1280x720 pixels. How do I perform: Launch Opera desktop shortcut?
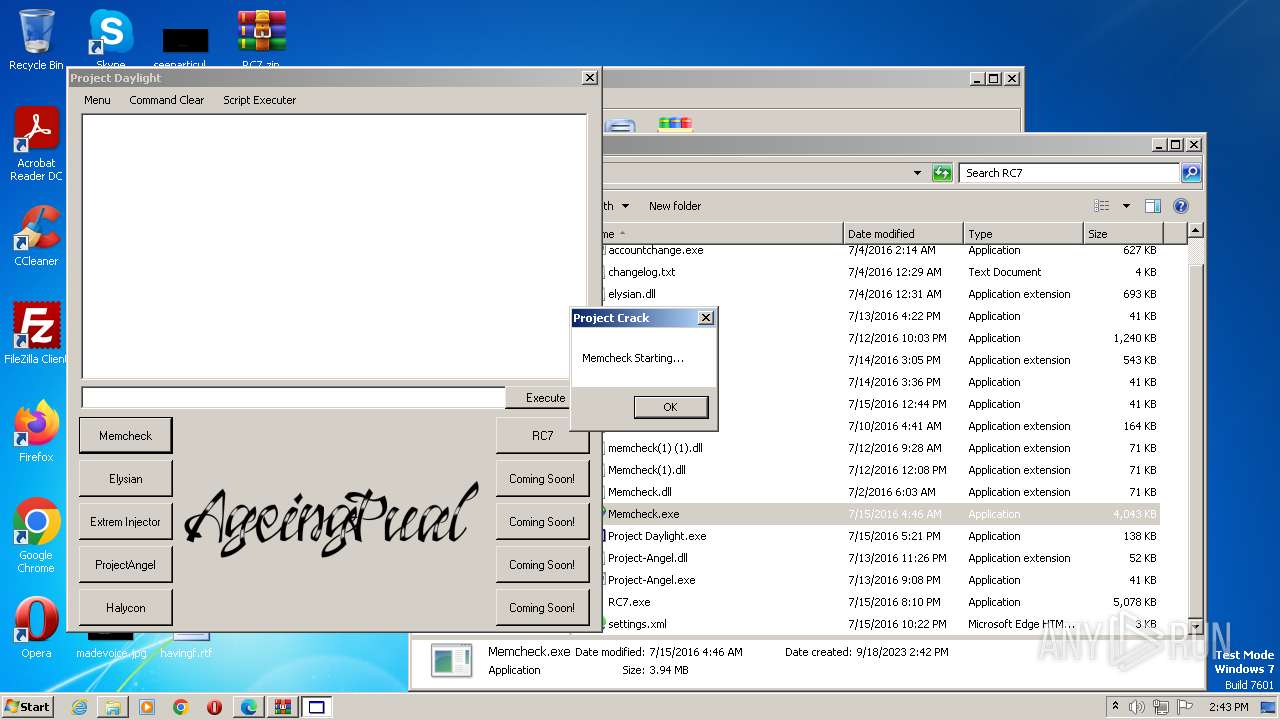36,628
